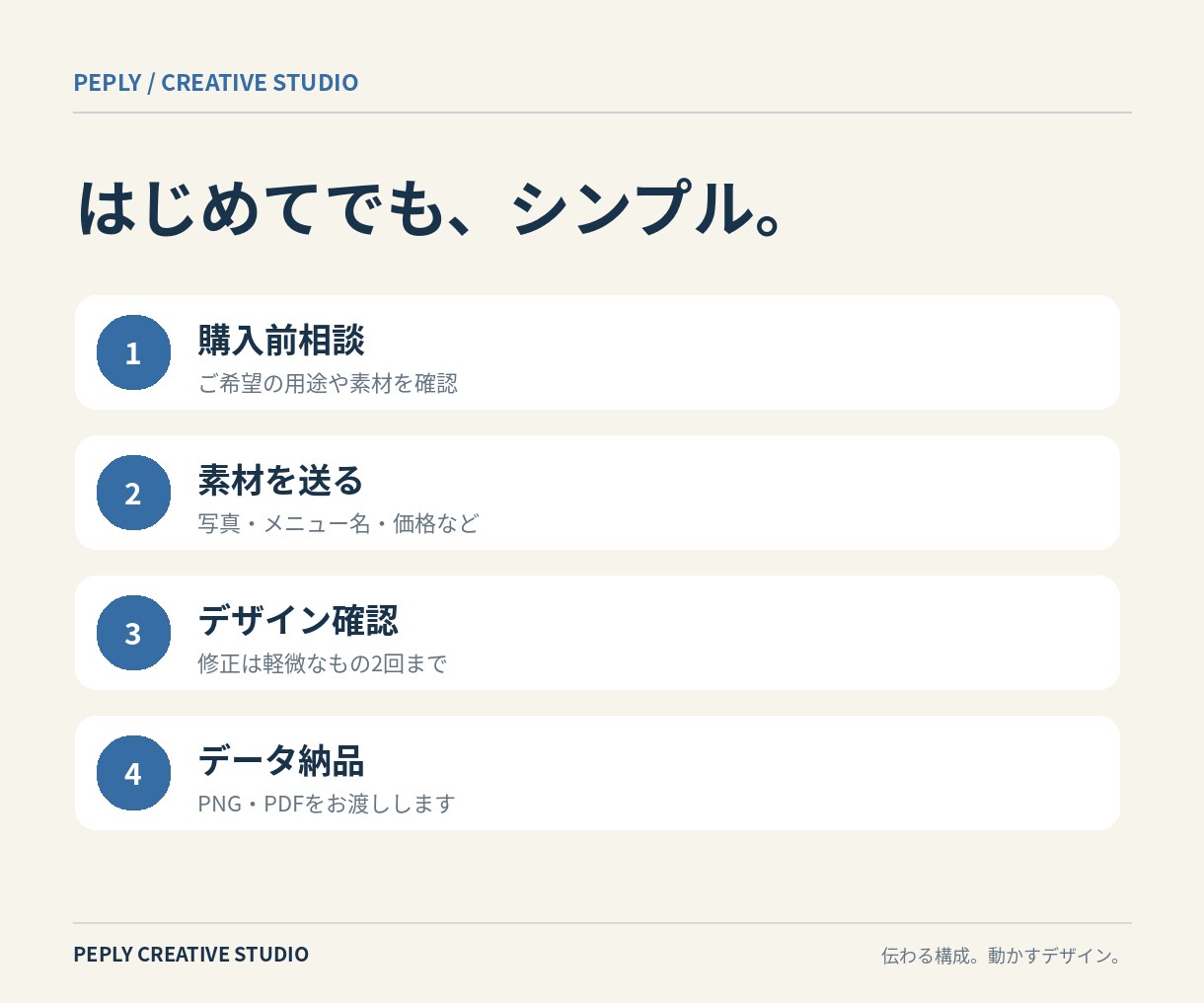Screen dimensions: 1204x1003
Task: Click empty area of step 1 card
Action: [x=790, y=352]
